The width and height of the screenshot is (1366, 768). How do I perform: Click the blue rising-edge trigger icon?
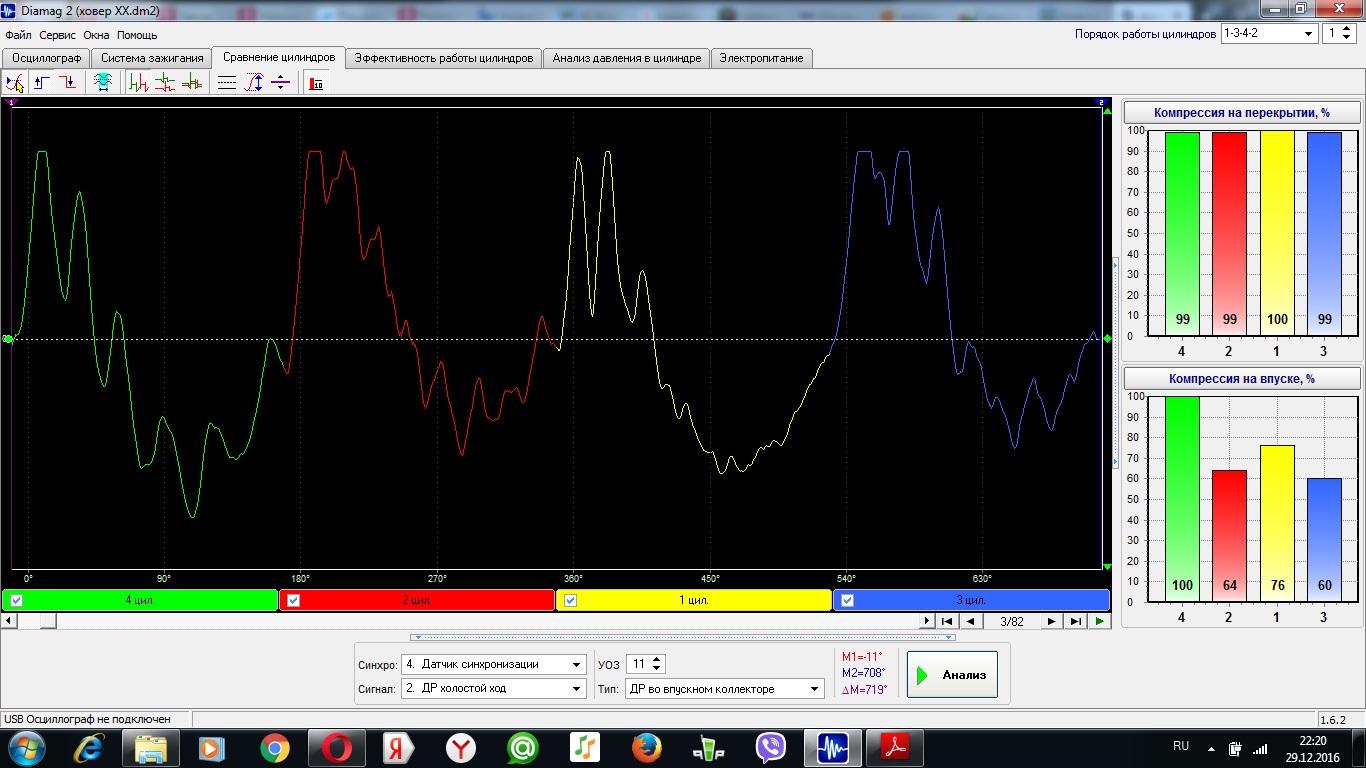42,83
